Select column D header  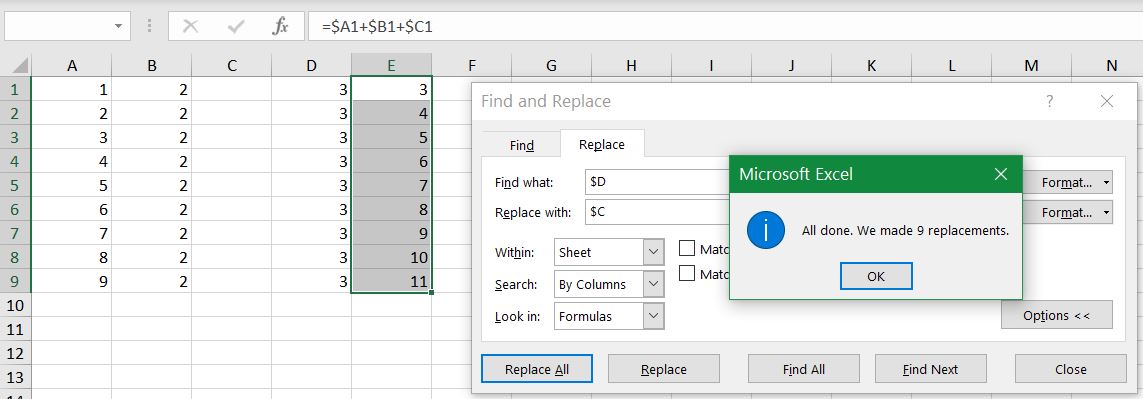coord(311,66)
